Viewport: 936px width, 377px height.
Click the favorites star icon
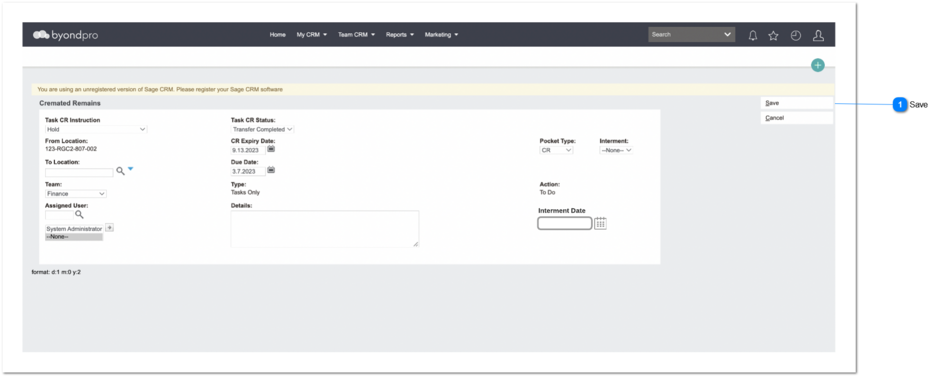(x=773, y=35)
